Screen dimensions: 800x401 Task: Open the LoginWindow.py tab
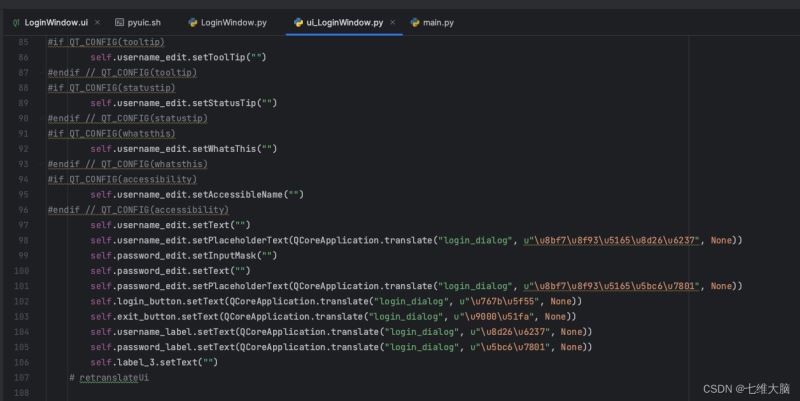[x=234, y=22]
